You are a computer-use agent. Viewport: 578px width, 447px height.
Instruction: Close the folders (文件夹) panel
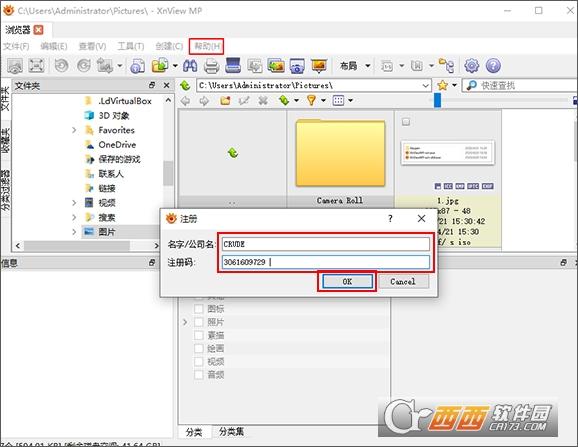pyautogui.click(x=167, y=85)
